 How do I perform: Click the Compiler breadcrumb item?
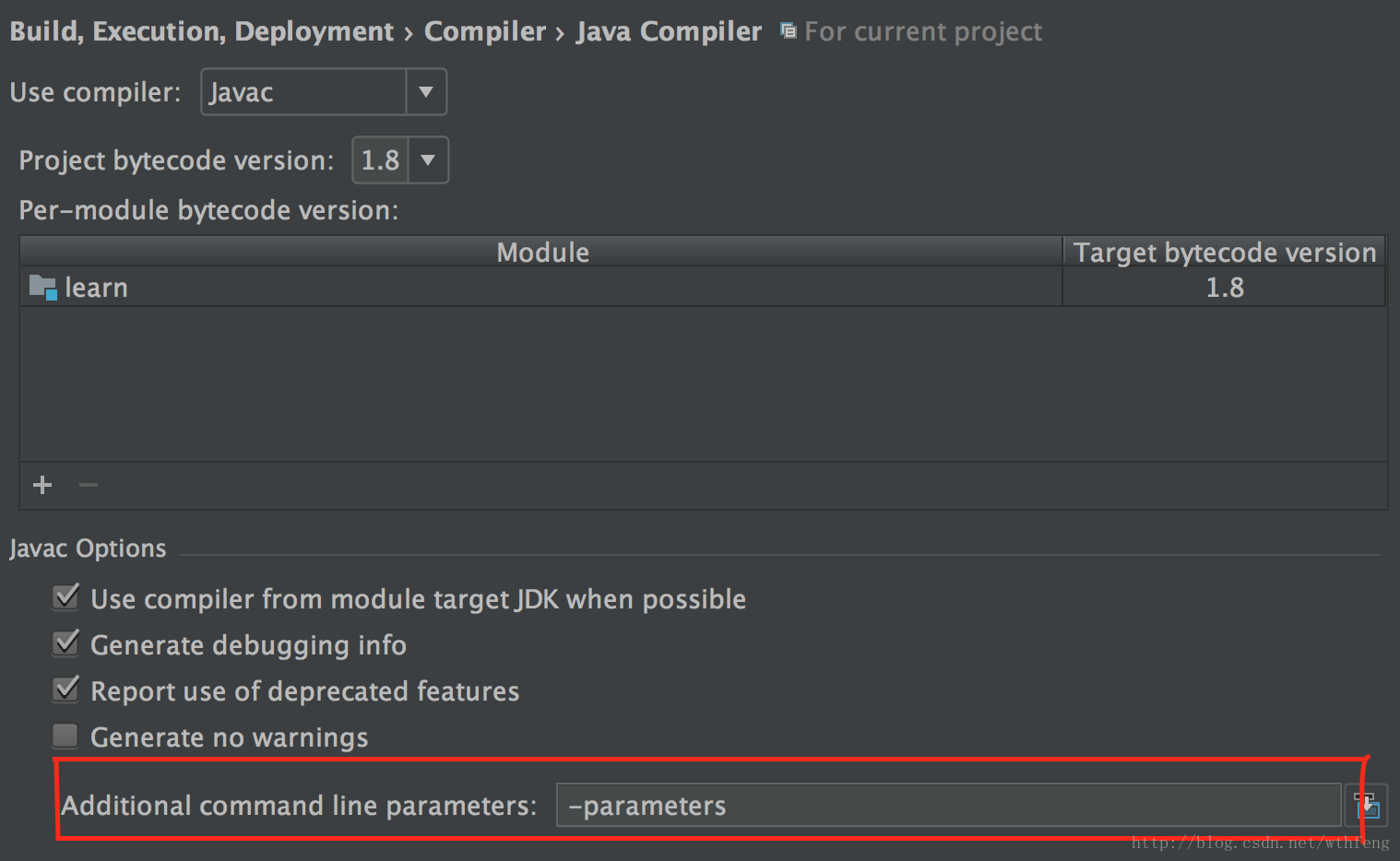[x=485, y=31]
